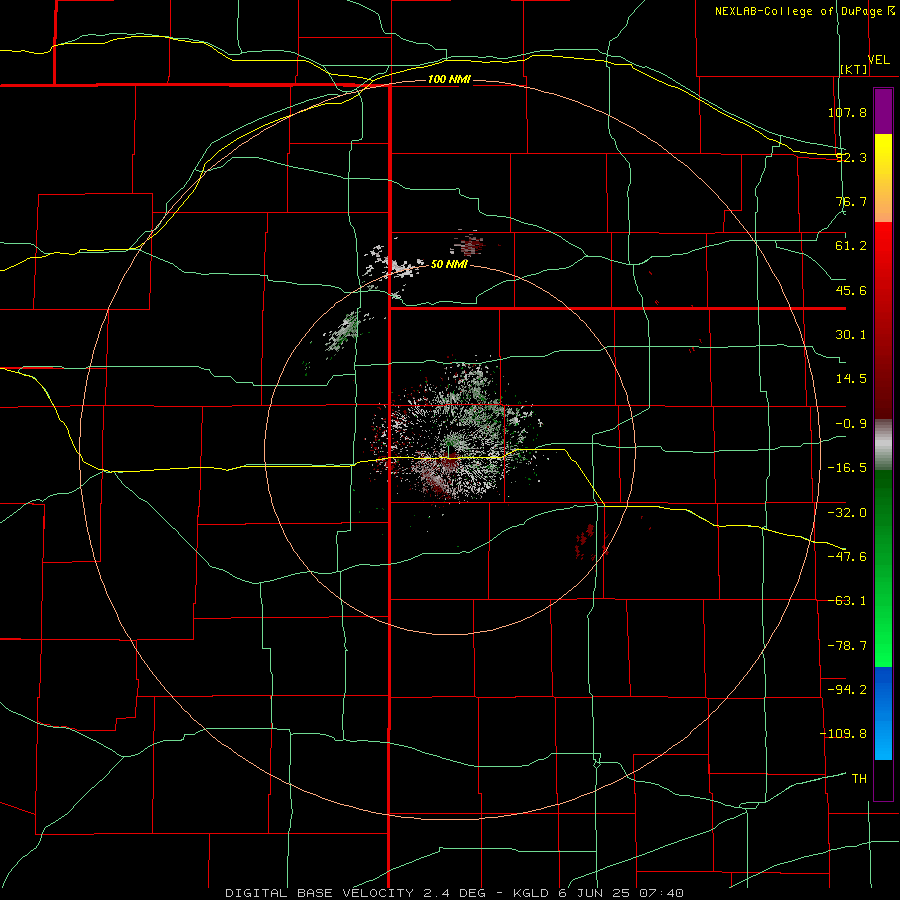Click the TH label on legend

coord(859,779)
